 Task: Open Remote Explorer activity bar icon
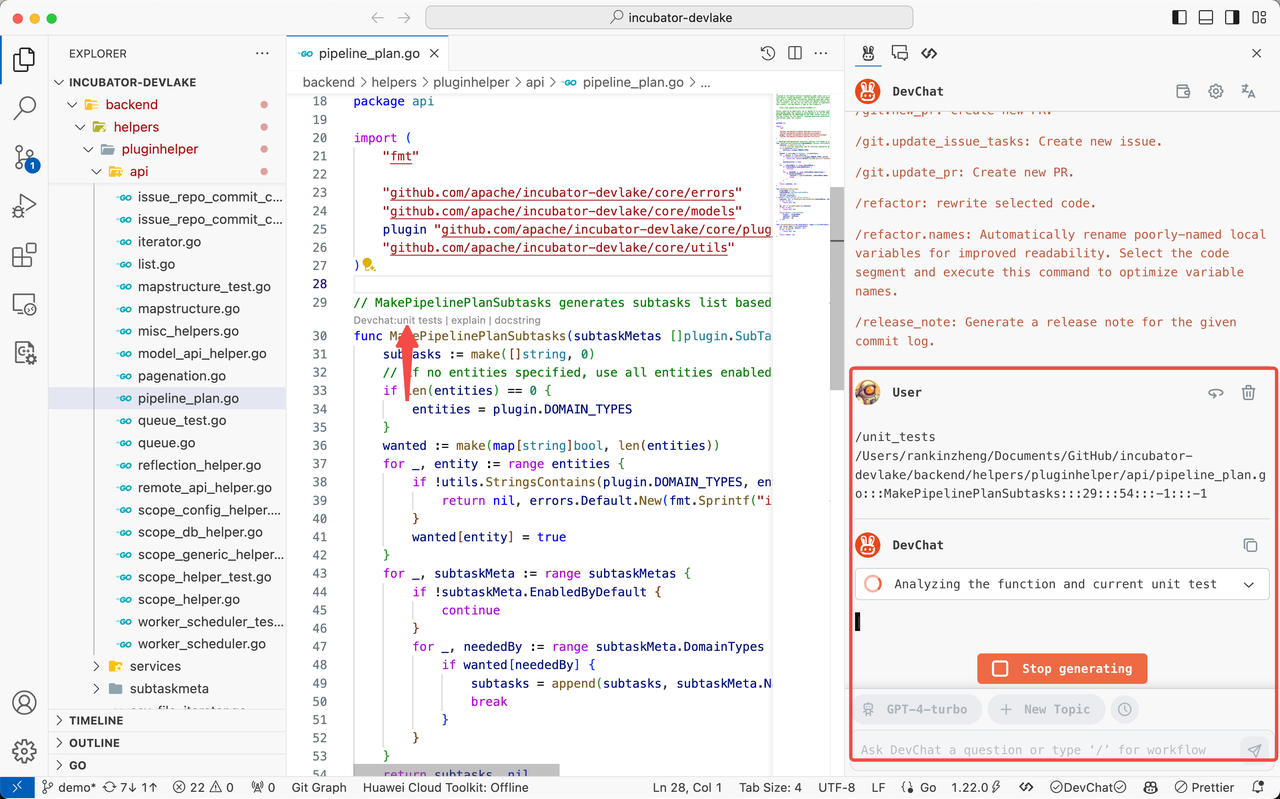point(24,303)
